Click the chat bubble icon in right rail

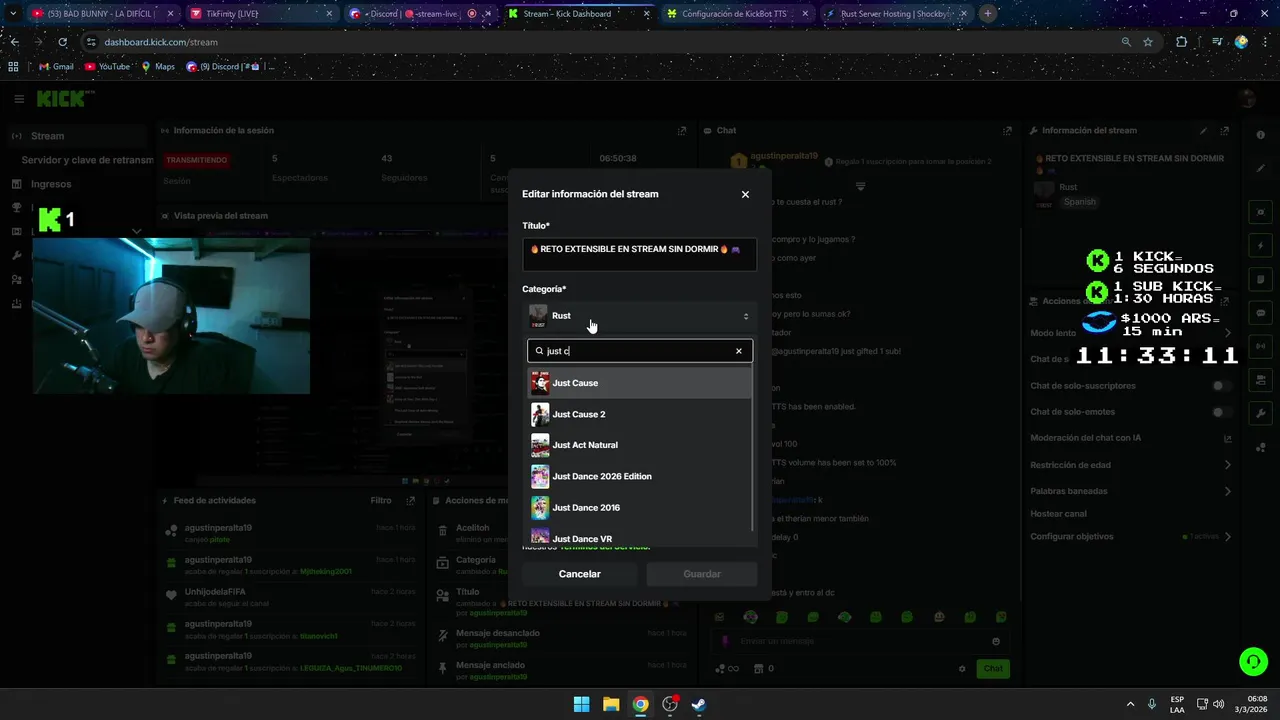[1260, 313]
